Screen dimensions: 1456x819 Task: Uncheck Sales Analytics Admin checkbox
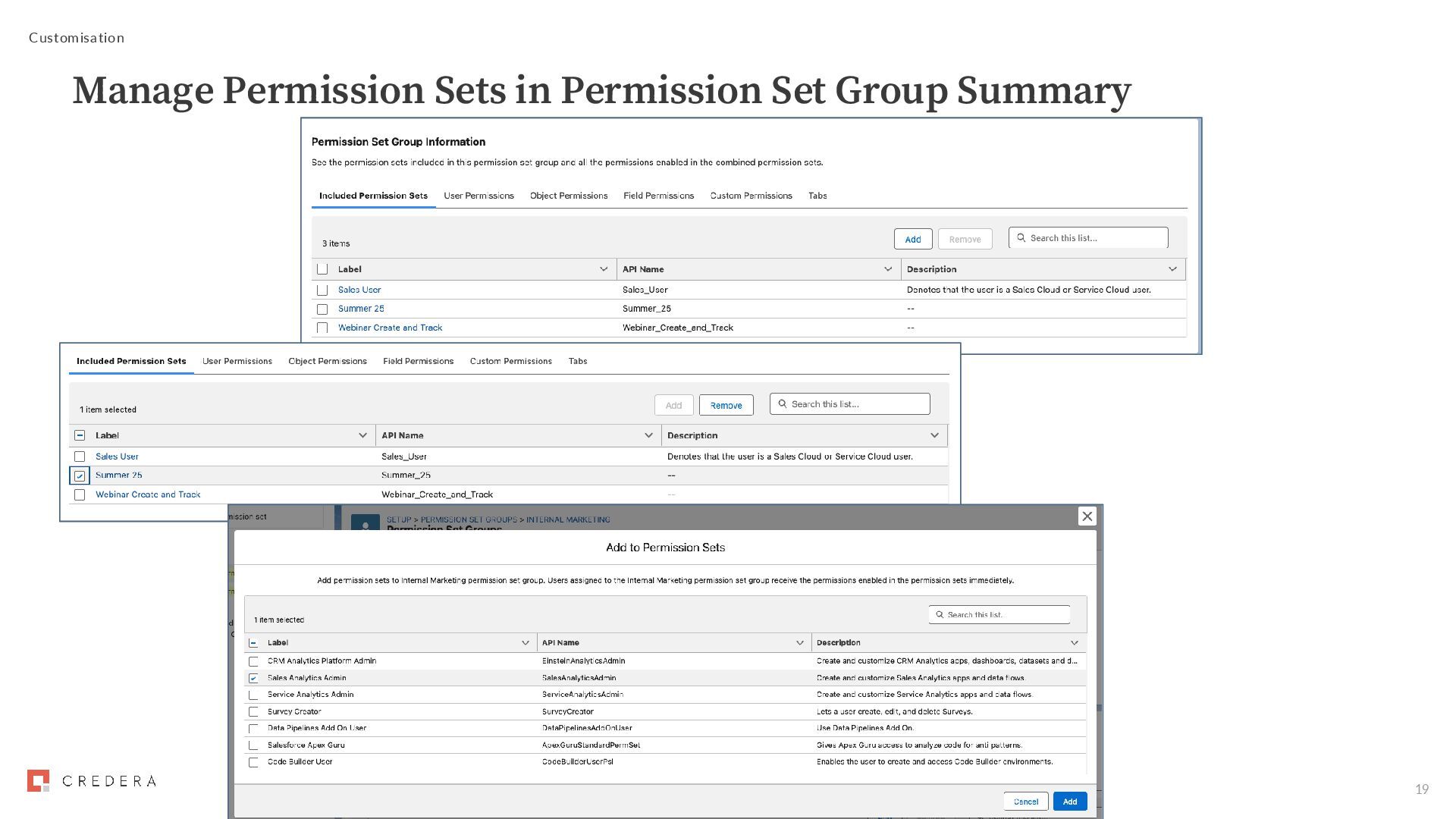pos(253,679)
